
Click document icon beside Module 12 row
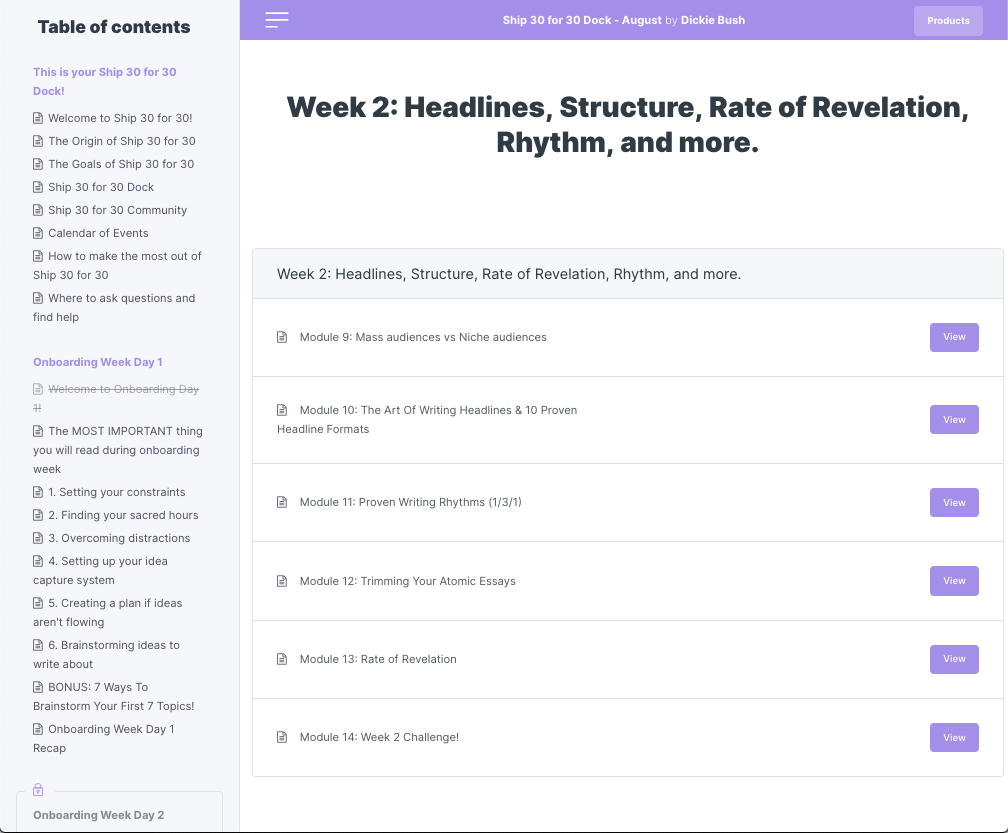[282, 581]
